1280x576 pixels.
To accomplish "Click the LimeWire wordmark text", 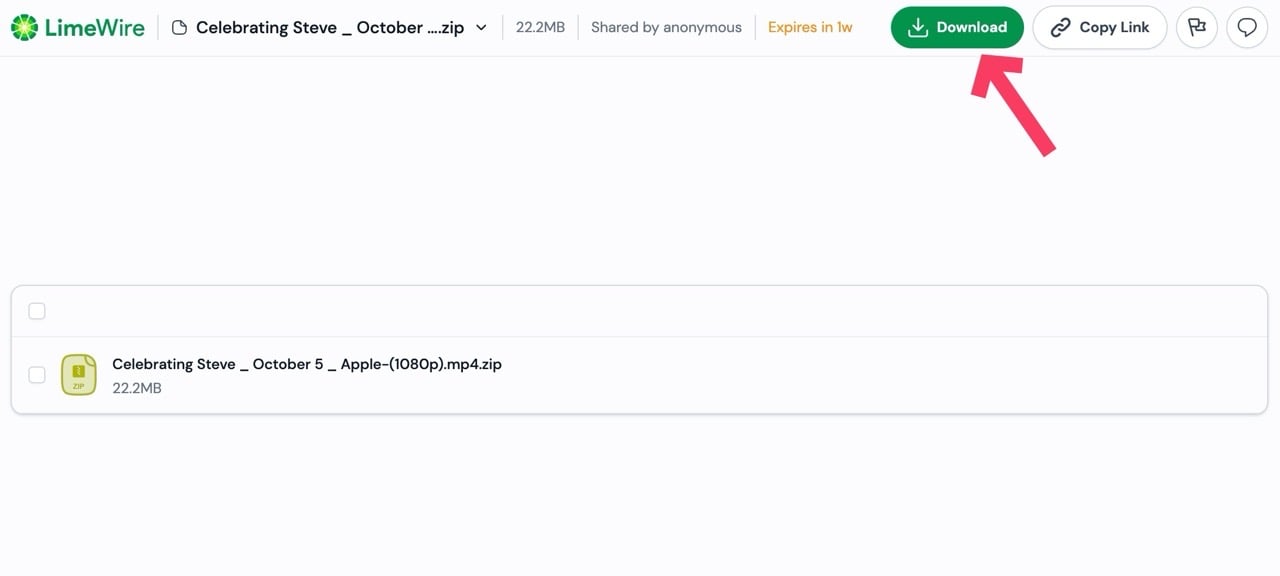I will (x=95, y=28).
